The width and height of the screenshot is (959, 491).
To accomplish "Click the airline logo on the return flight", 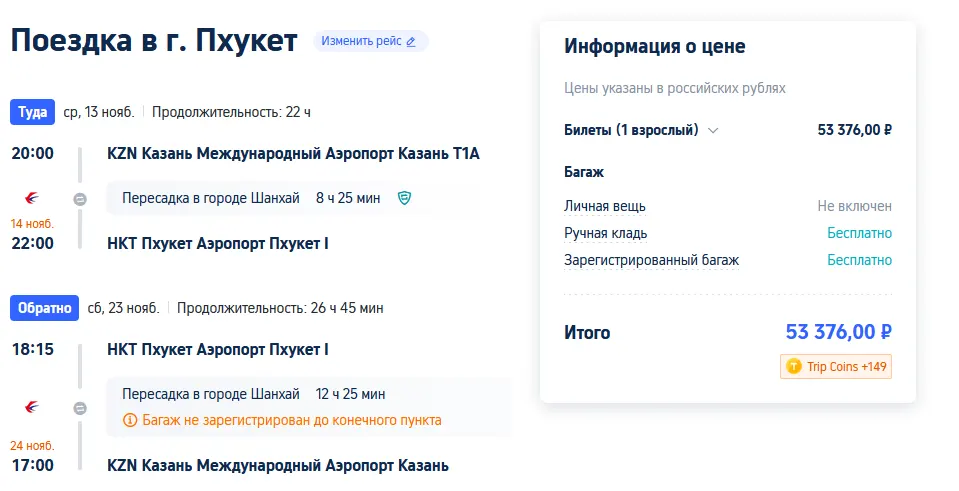I will pos(32,408).
